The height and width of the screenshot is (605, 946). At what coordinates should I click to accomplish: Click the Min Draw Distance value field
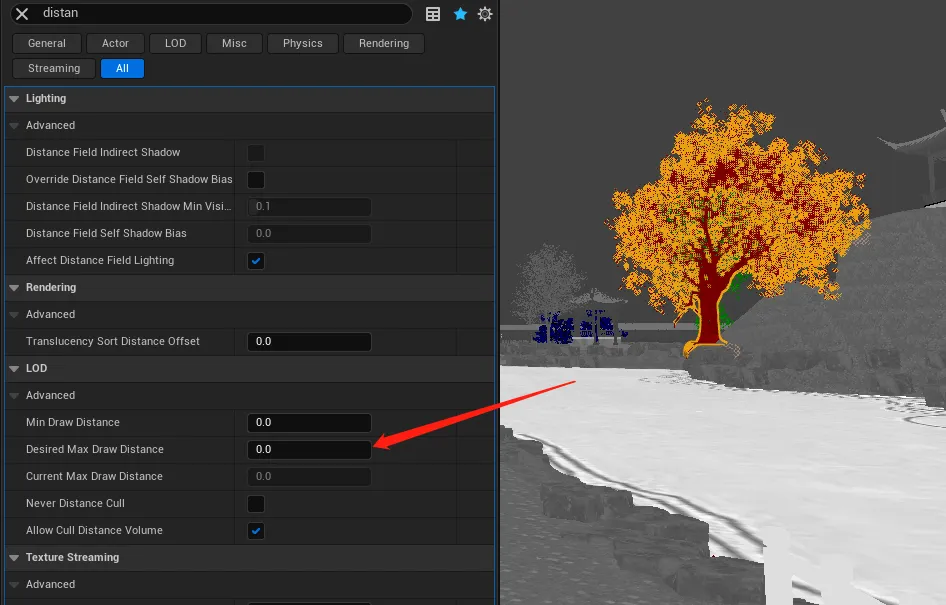(309, 423)
